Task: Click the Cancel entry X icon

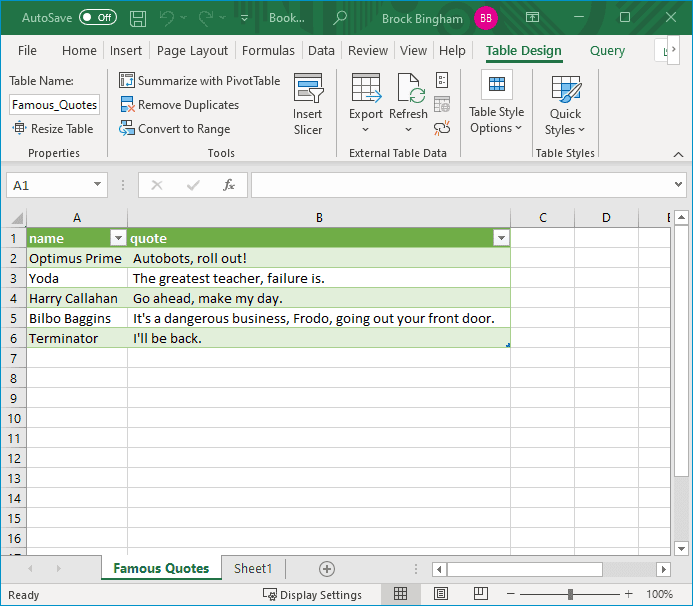Action: (x=156, y=185)
